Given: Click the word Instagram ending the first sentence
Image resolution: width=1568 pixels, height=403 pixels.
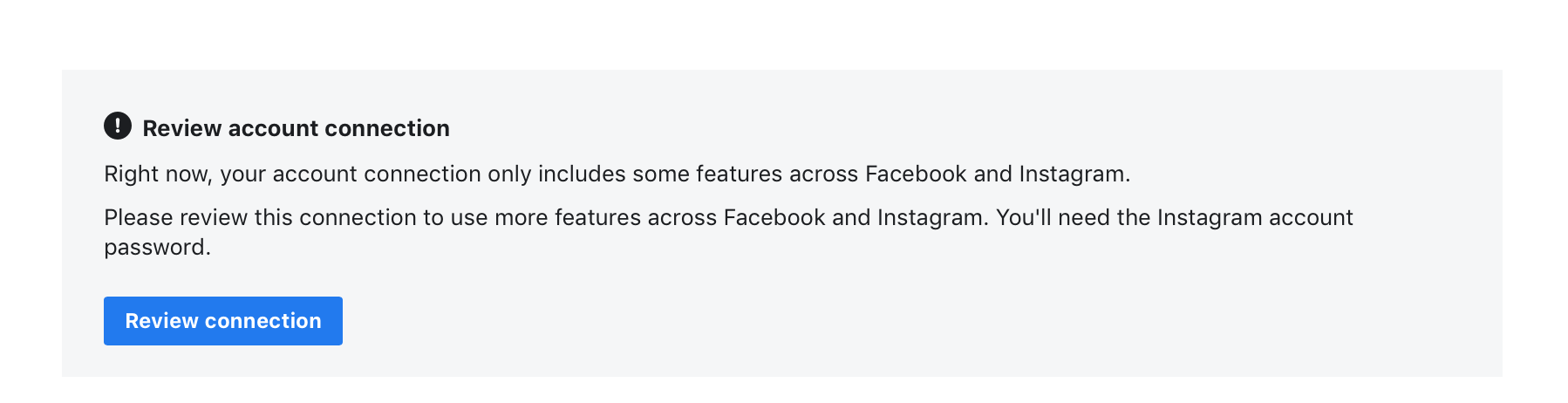Looking at the screenshot, I should [x=1074, y=174].
